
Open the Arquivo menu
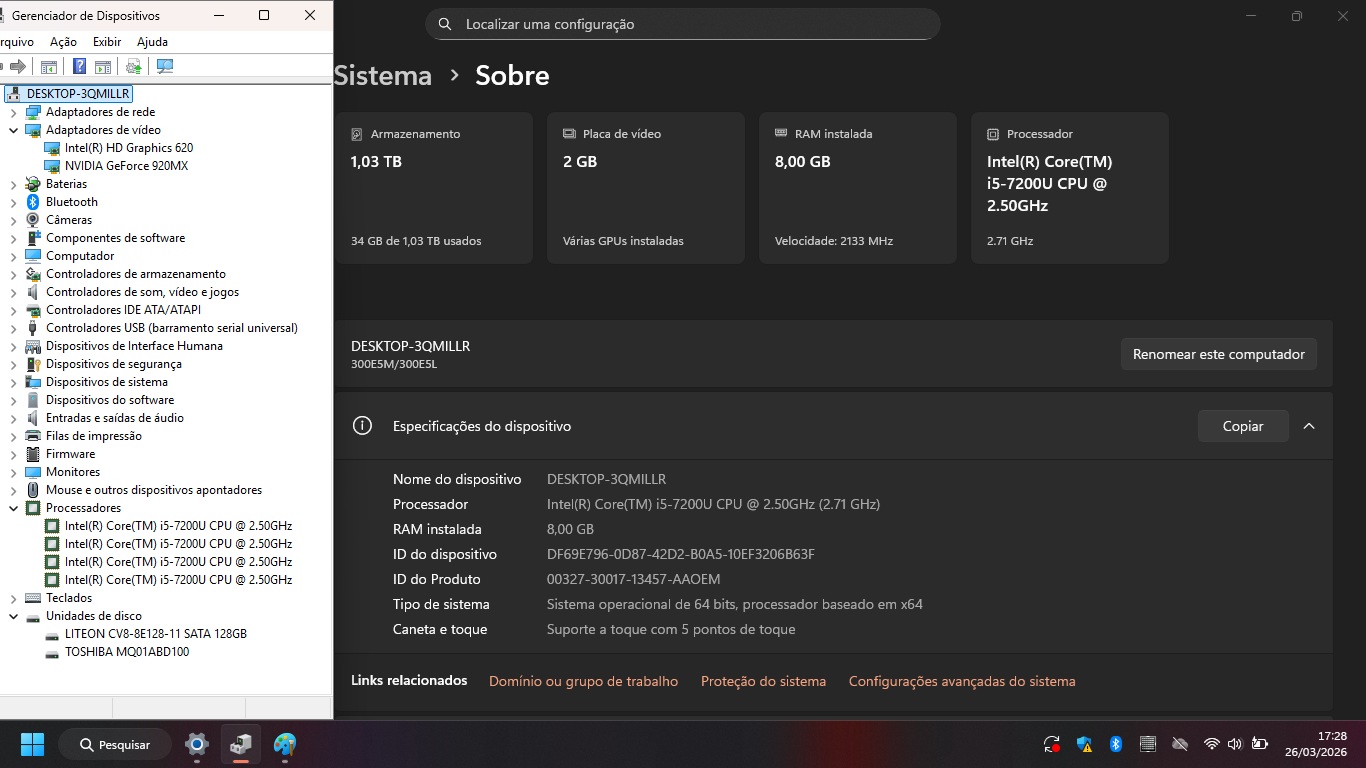(x=16, y=42)
